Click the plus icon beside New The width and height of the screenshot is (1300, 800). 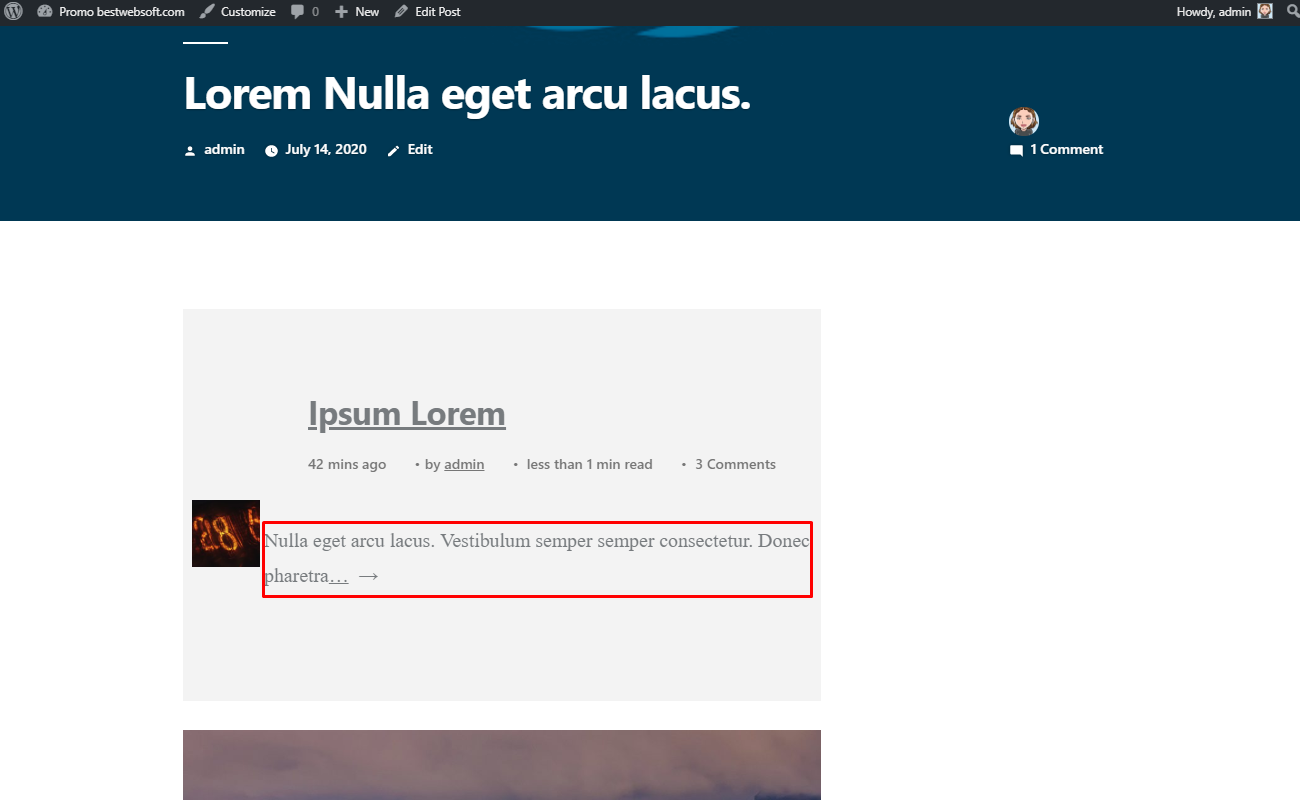click(x=341, y=12)
